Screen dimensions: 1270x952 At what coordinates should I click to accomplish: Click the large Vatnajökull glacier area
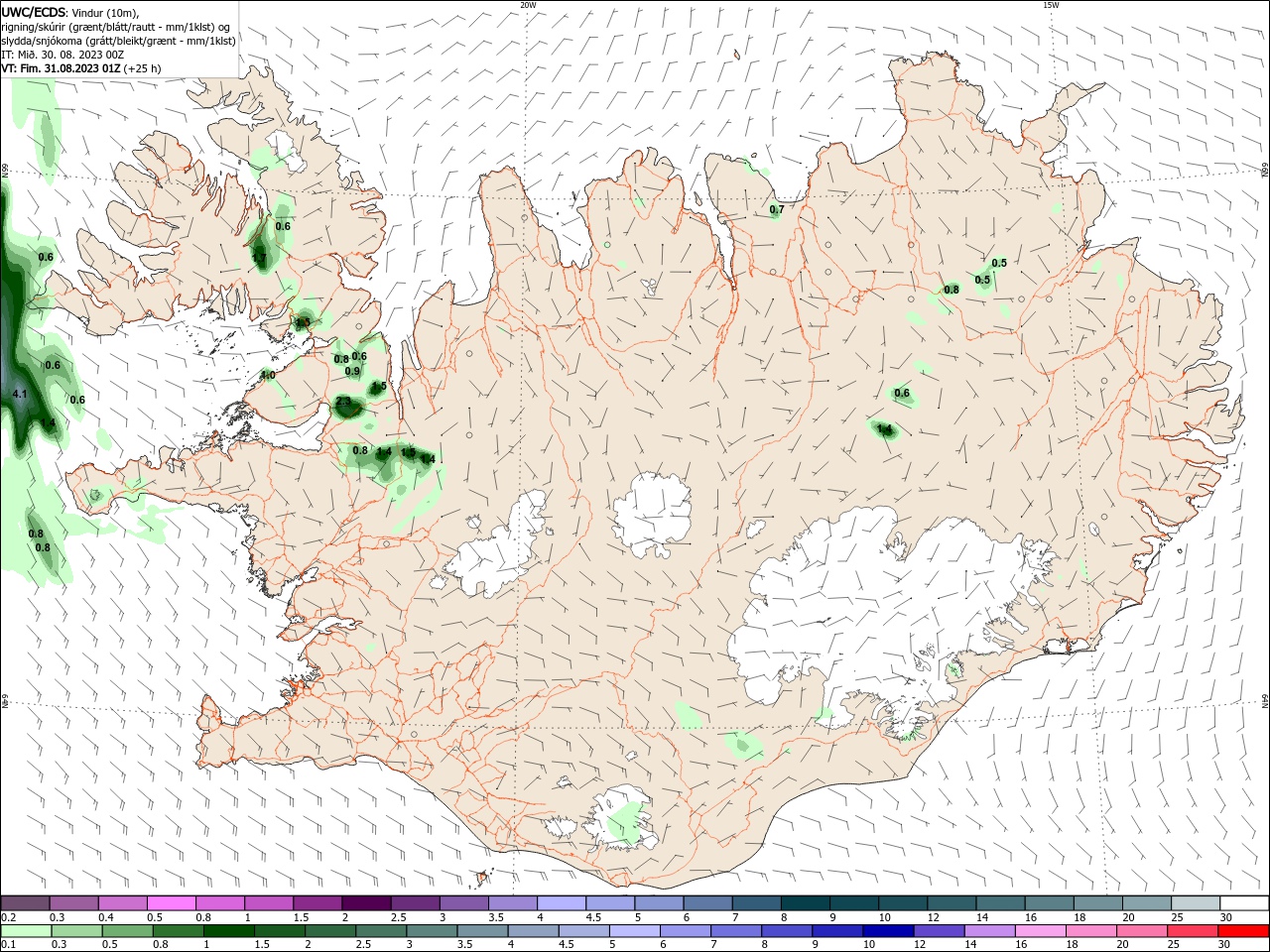883,615
